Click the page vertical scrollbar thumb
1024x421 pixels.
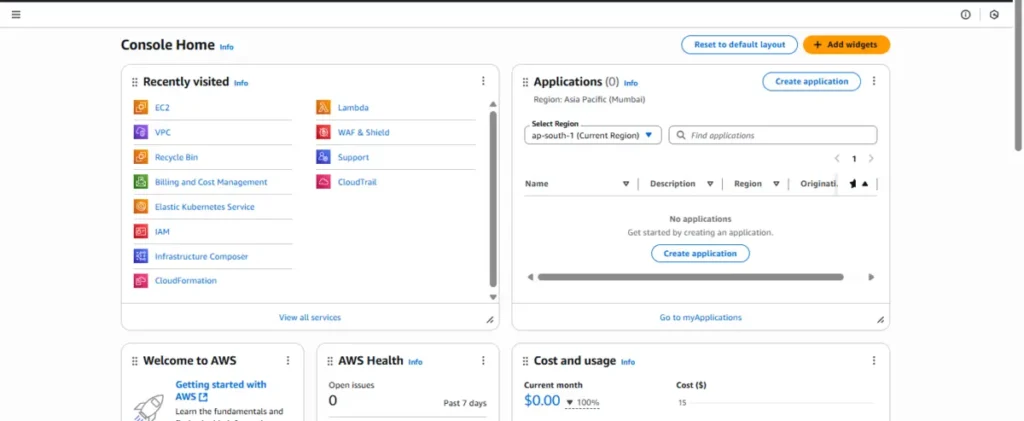[1018, 76]
